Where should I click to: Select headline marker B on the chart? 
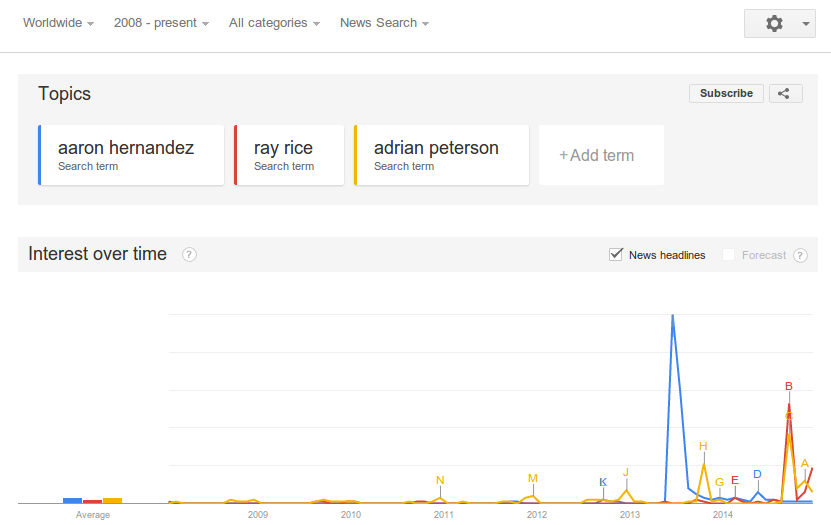point(789,386)
